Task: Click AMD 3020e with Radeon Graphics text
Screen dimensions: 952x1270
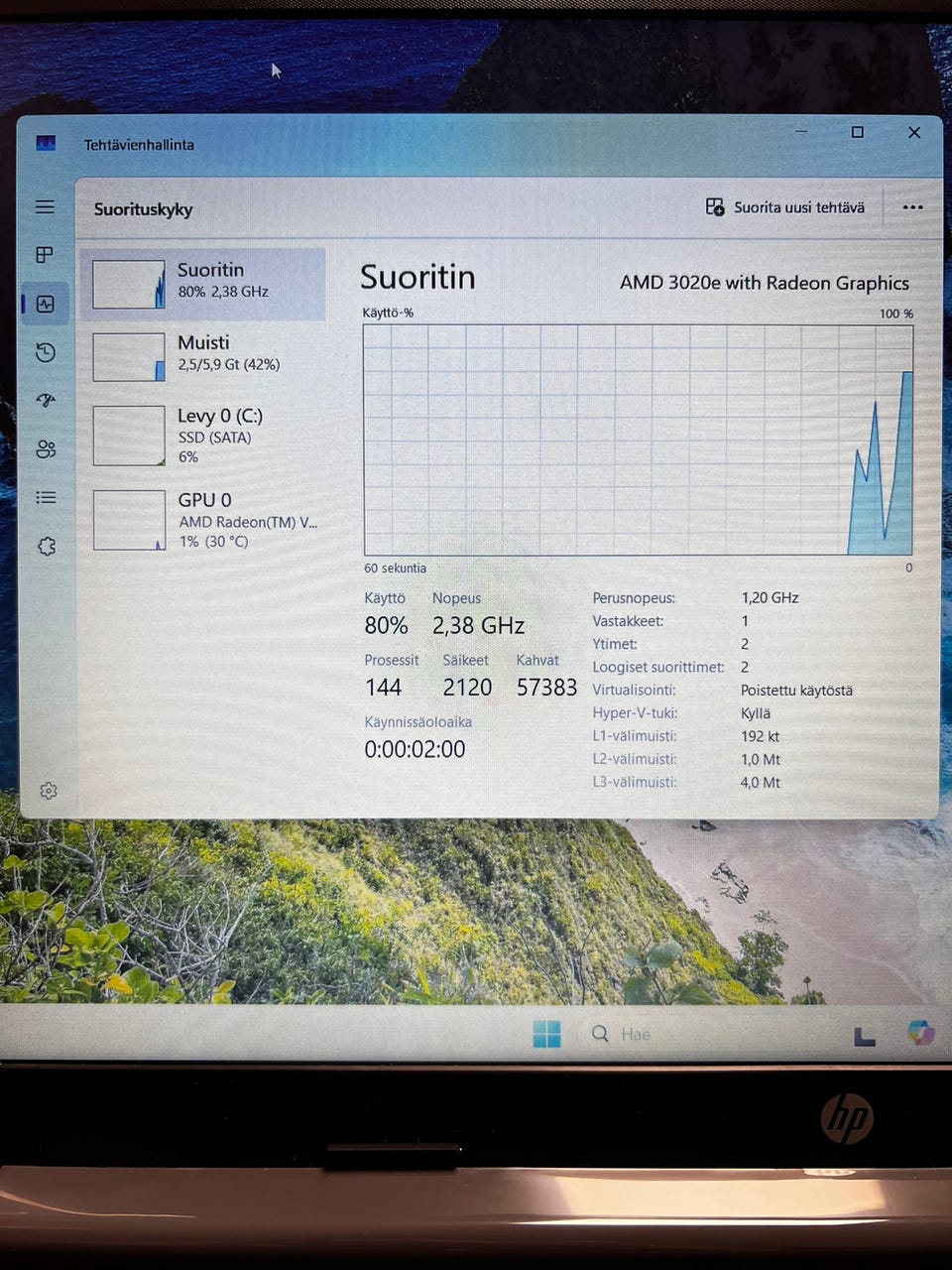Action: (764, 283)
